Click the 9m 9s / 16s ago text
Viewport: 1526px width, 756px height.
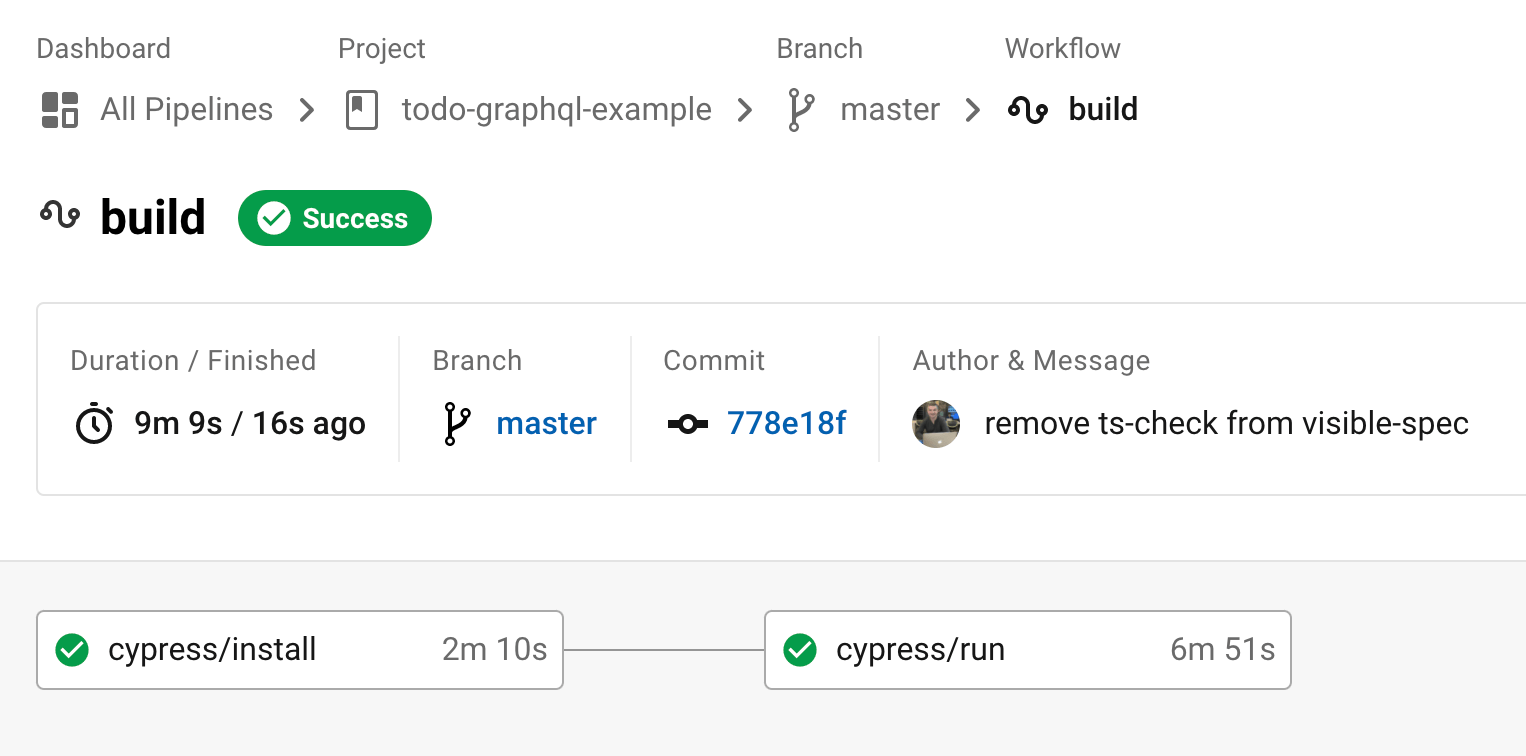coord(250,424)
